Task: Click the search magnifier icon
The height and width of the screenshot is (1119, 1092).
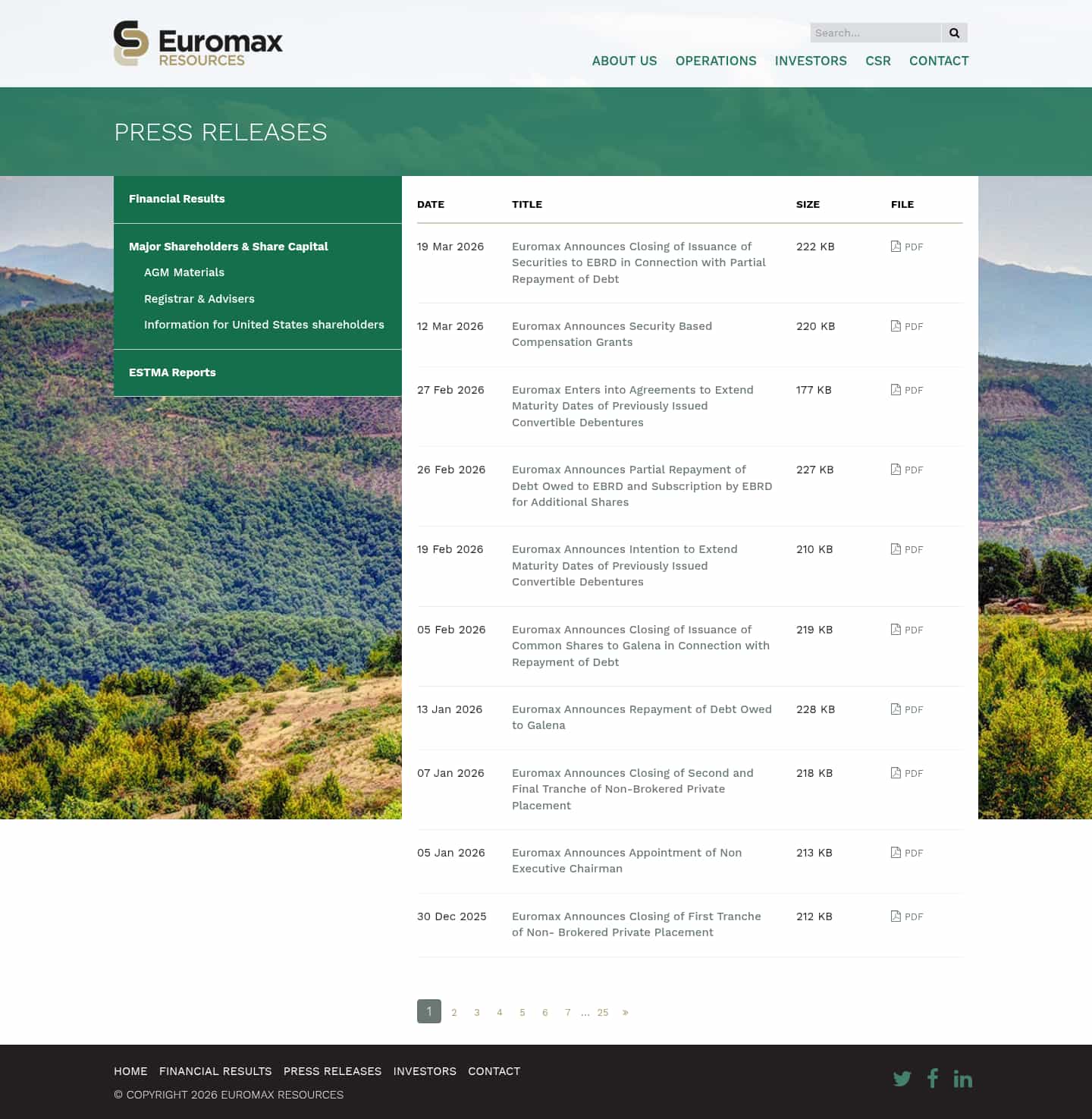Action: pyautogui.click(x=954, y=33)
